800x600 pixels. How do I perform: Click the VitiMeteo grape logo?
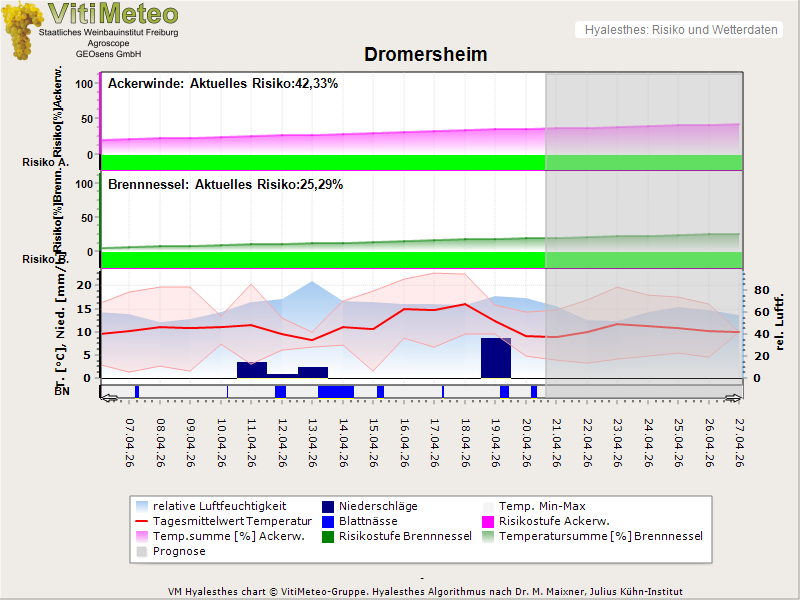point(22,30)
